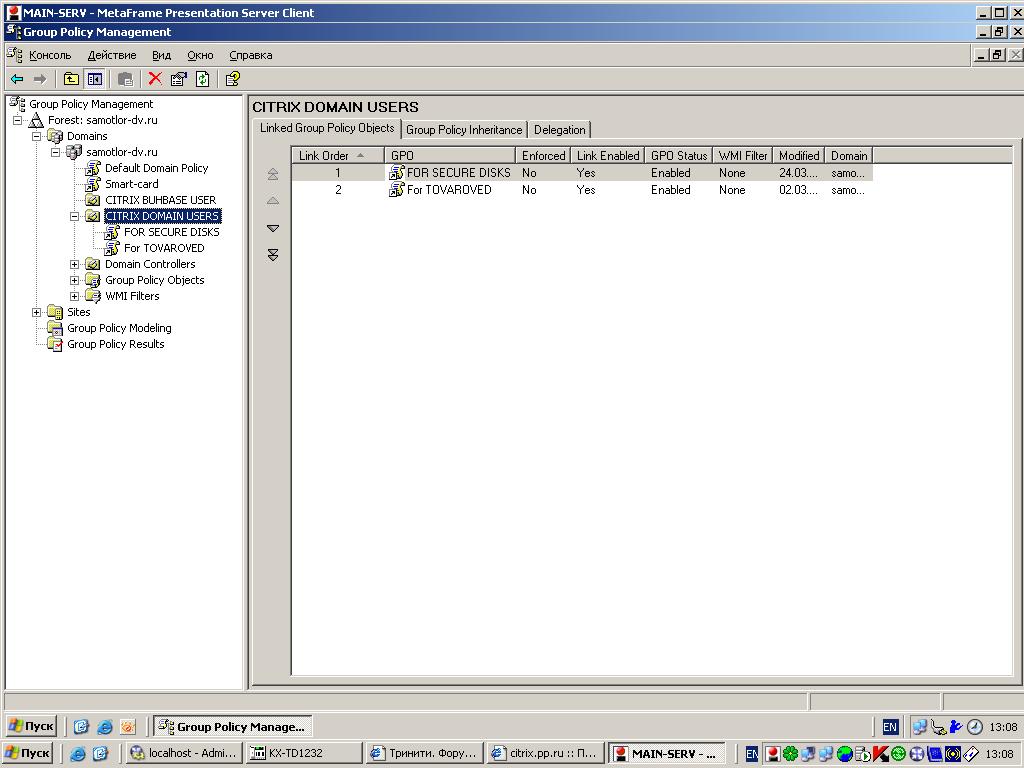
Task: Go up one level with folder icon
Action: point(71,79)
